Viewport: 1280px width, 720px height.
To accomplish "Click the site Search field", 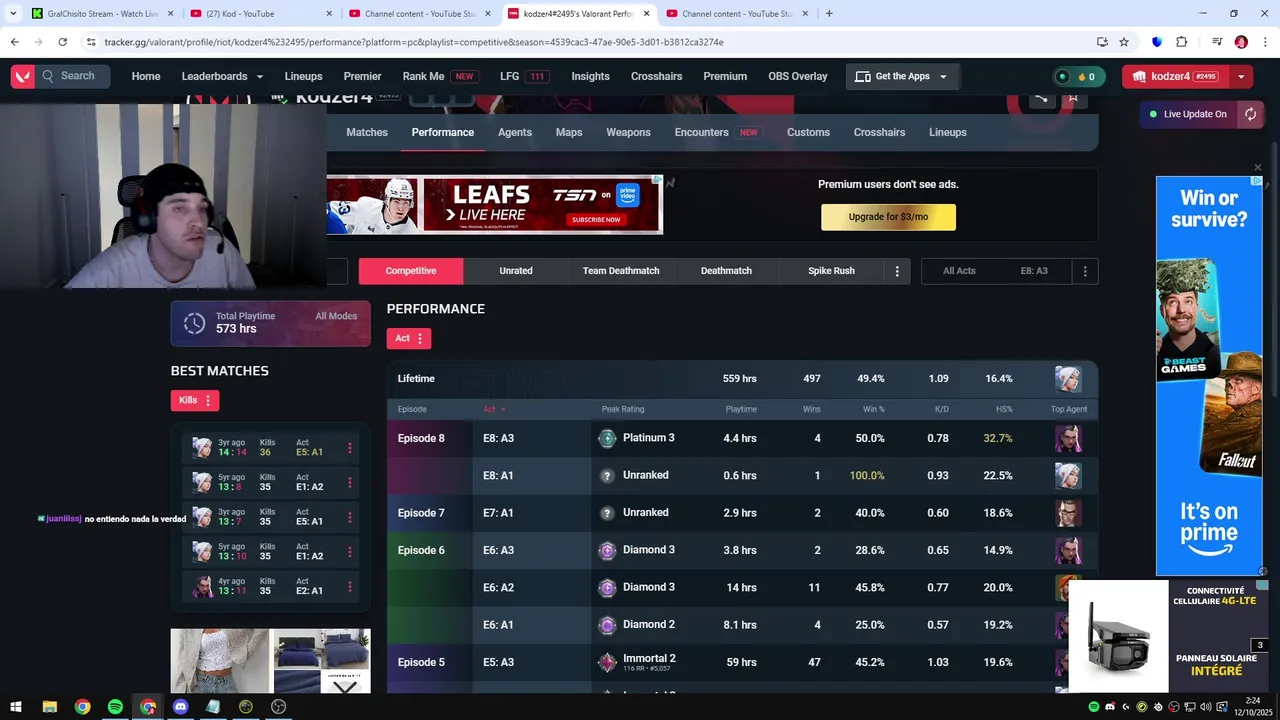I will (x=75, y=76).
